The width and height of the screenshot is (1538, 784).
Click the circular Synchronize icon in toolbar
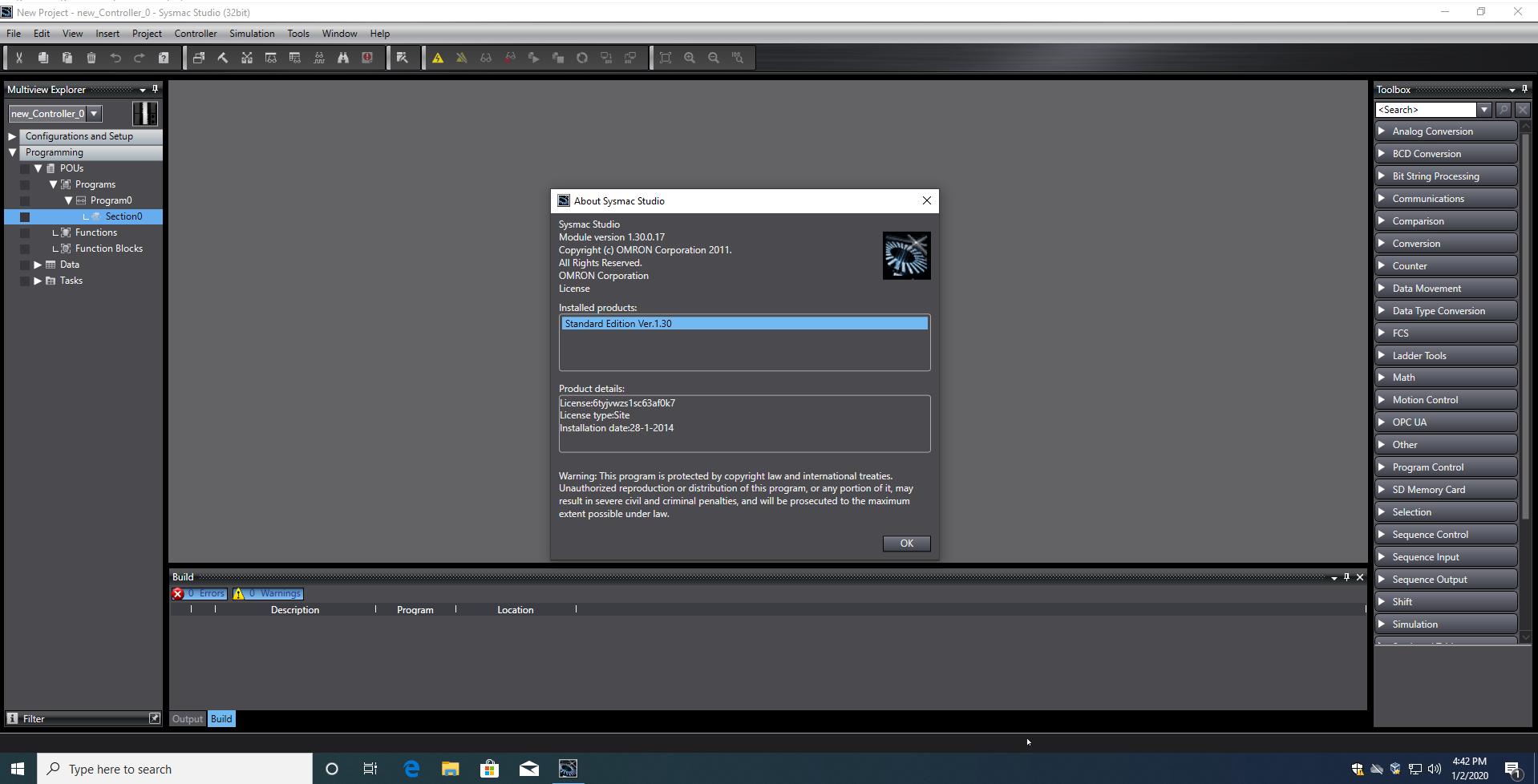tap(582, 58)
